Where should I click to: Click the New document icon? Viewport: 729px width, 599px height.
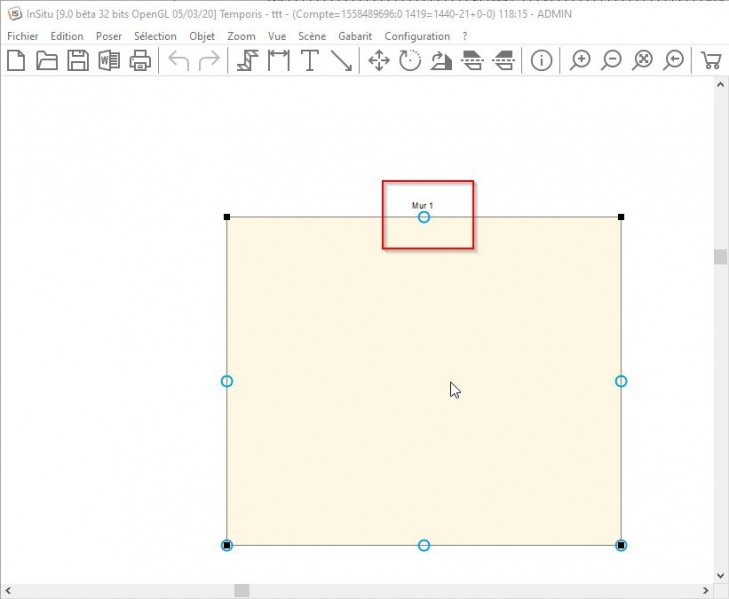tap(16, 61)
